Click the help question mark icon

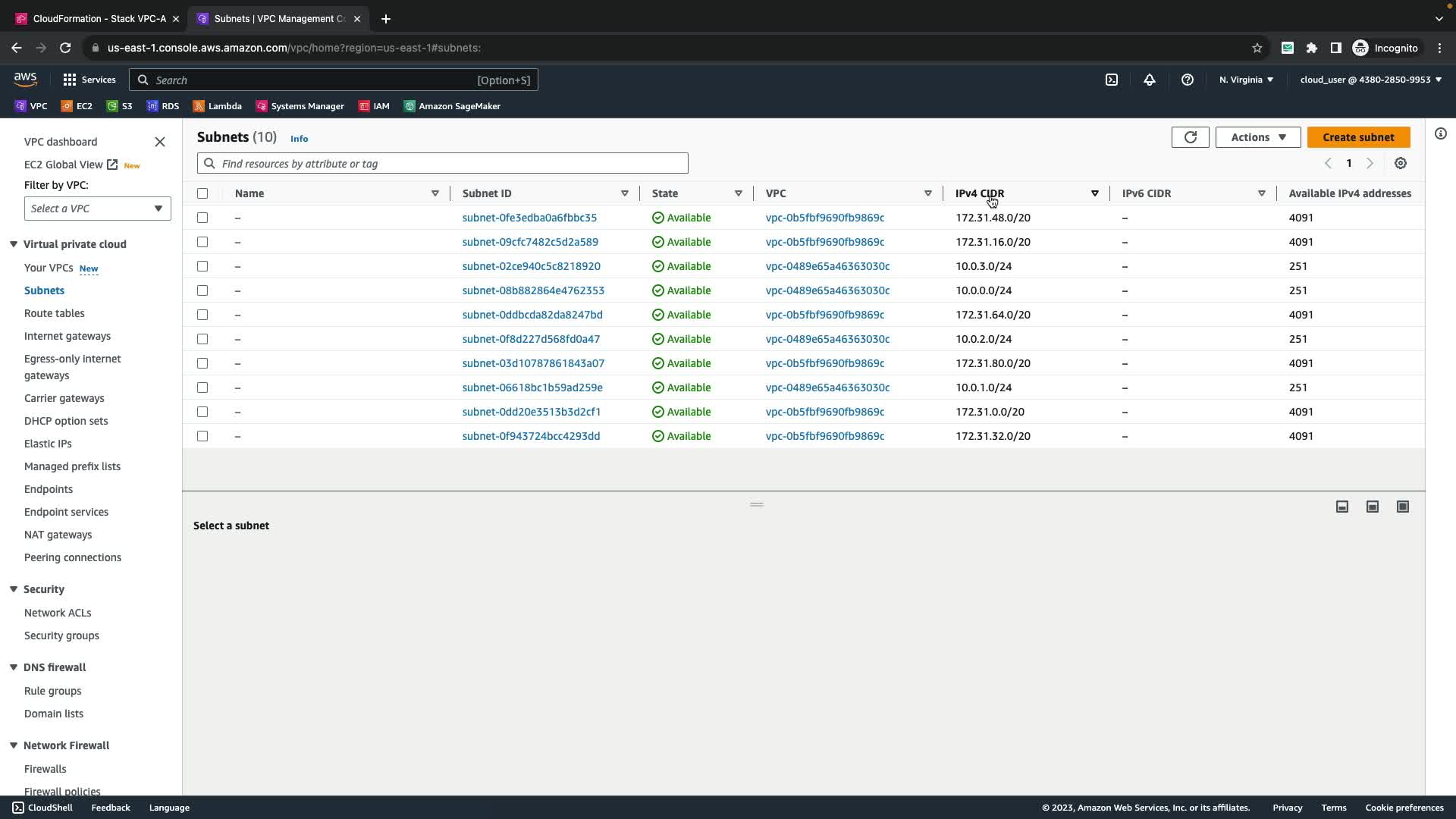coord(1188,80)
